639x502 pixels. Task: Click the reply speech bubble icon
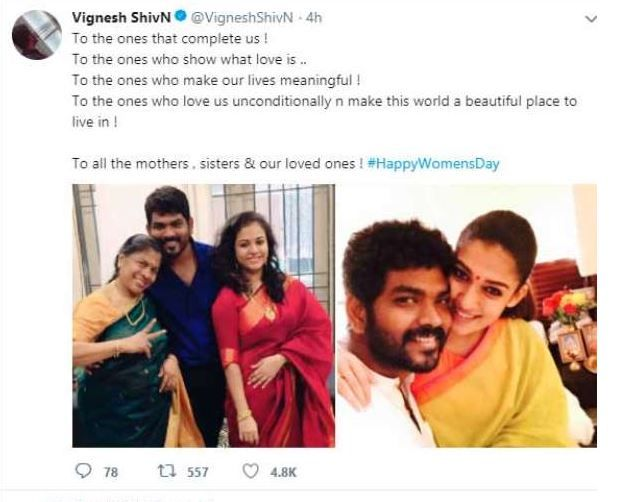click(x=82, y=472)
